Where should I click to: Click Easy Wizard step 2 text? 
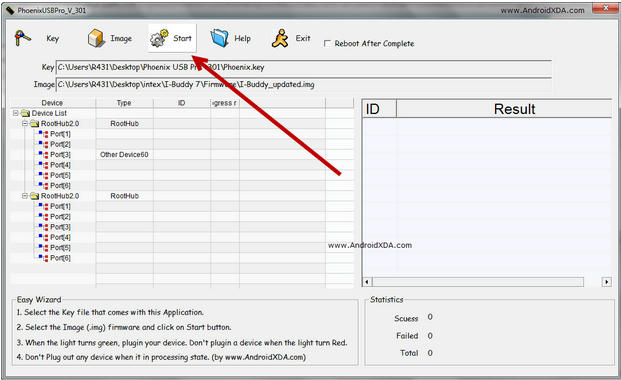pyautogui.click(x=124, y=327)
